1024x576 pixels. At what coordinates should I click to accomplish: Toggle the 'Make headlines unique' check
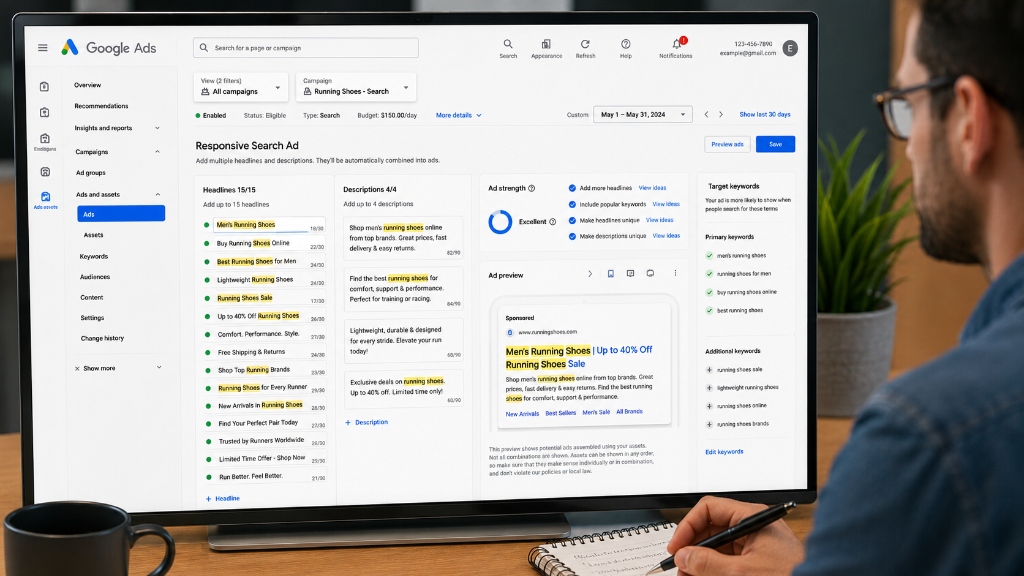tap(572, 221)
